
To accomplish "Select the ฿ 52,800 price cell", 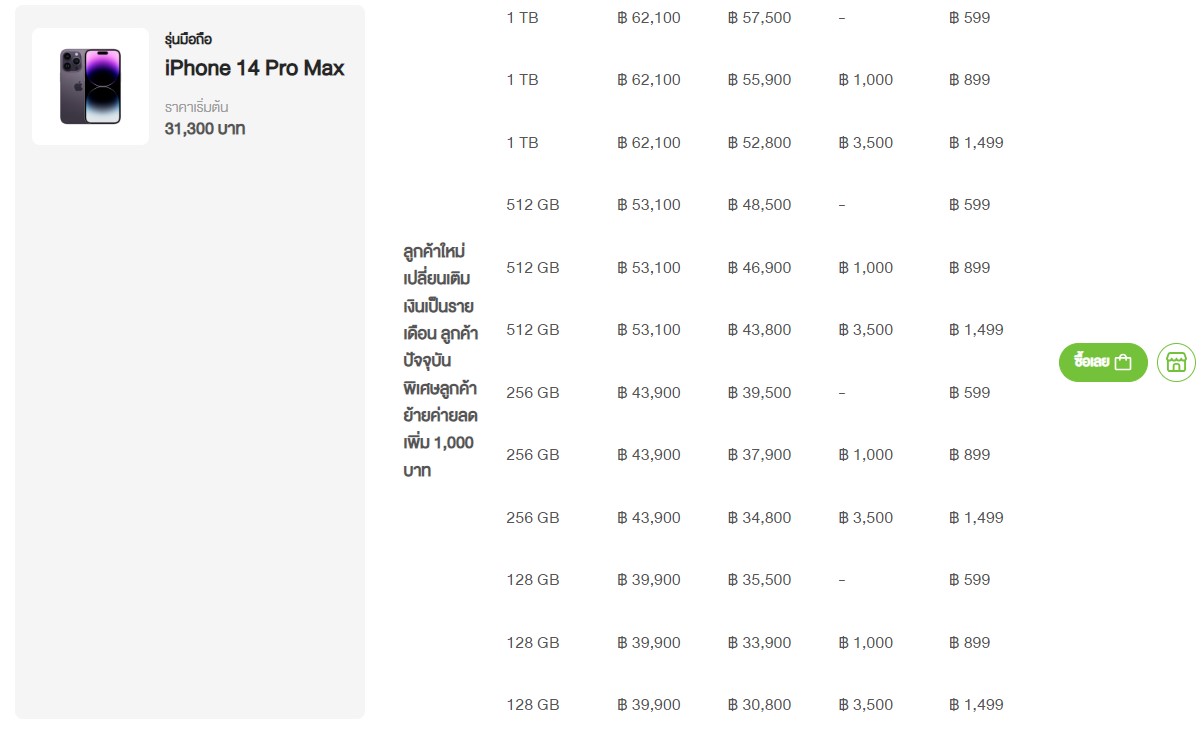I will [759, 143].
